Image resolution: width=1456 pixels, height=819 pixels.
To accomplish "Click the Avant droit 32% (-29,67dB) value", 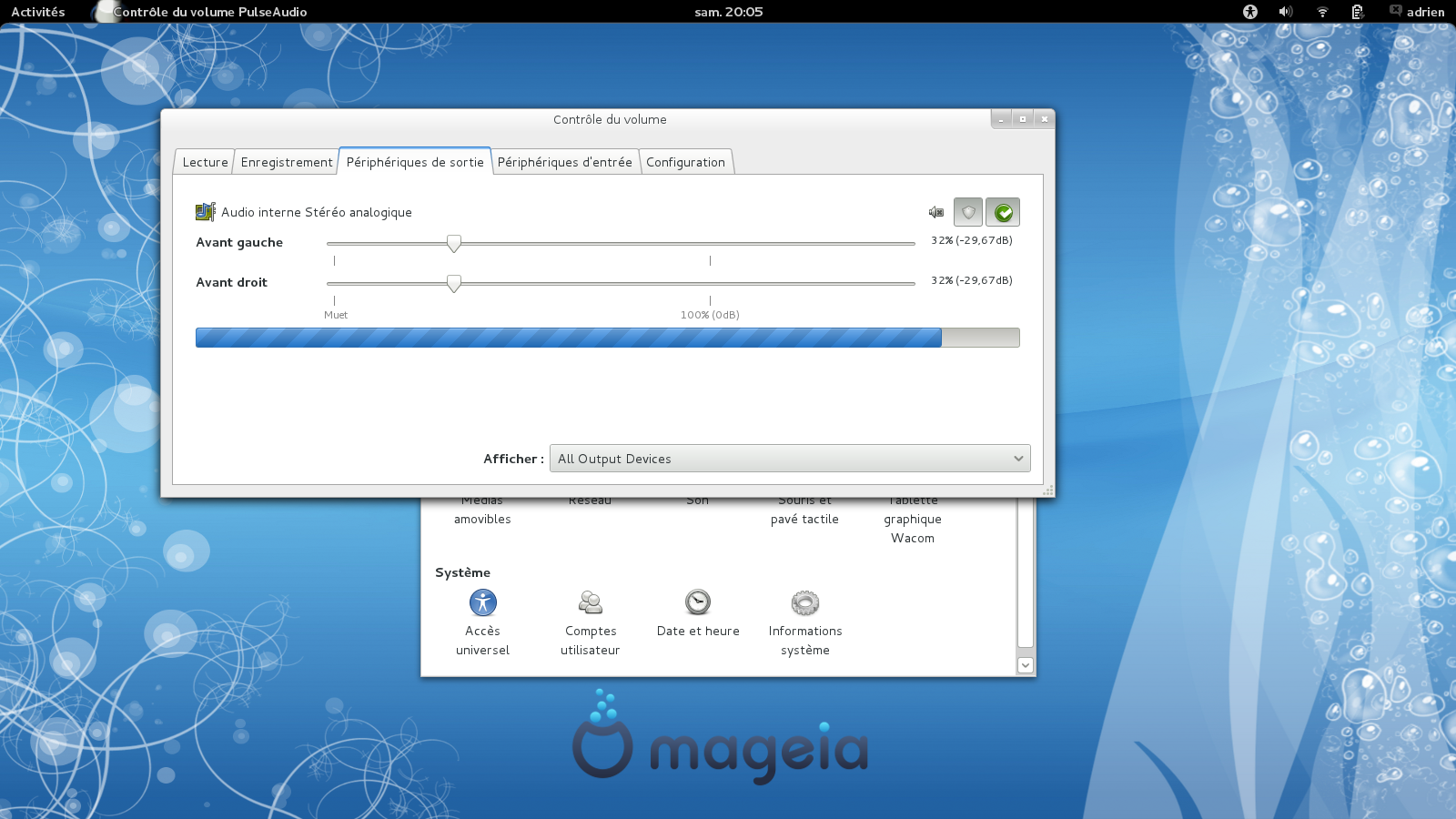I will point(972,280).
